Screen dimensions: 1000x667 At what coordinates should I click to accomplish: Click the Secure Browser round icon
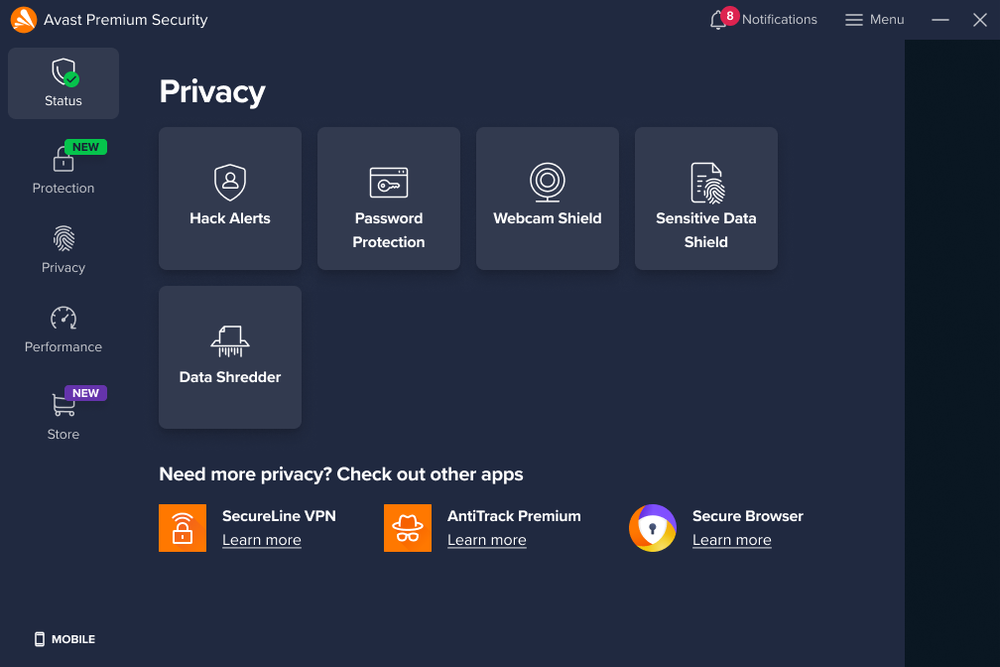(652, 528)
